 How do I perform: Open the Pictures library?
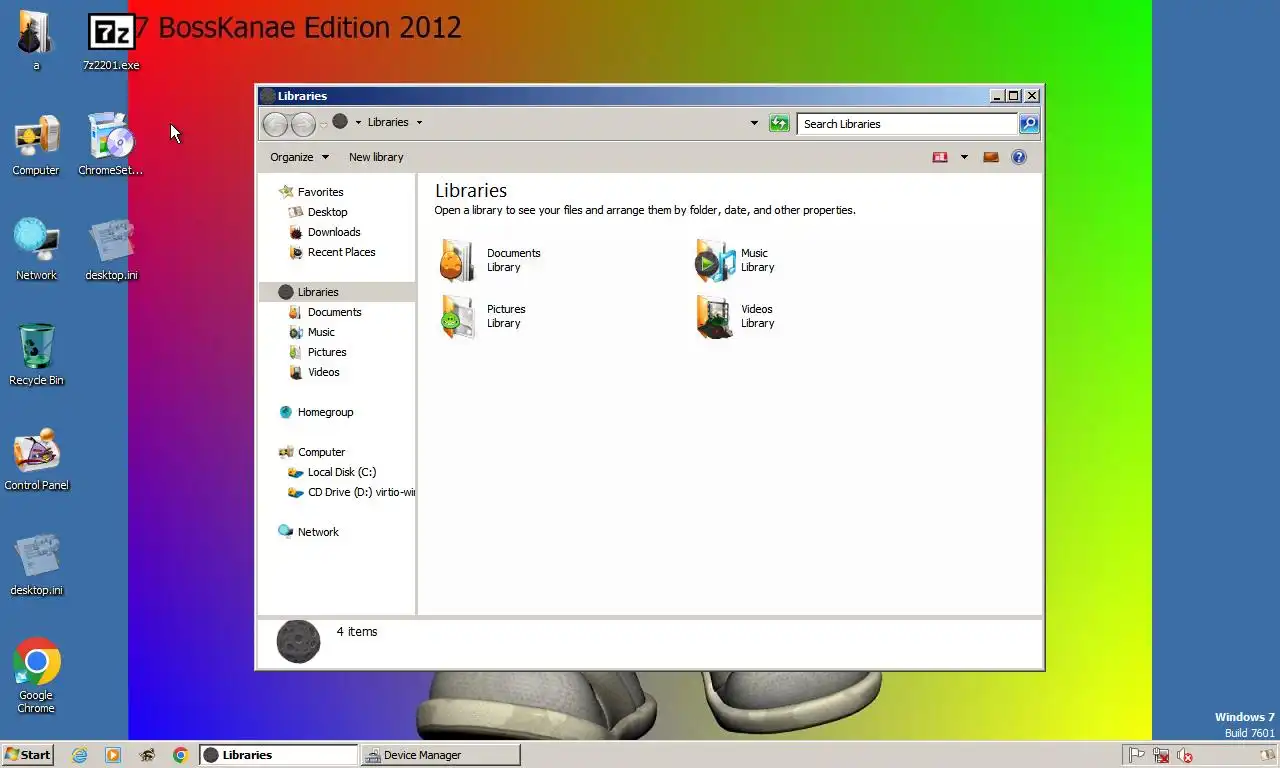pyautogui.click(x=484, y=316)
